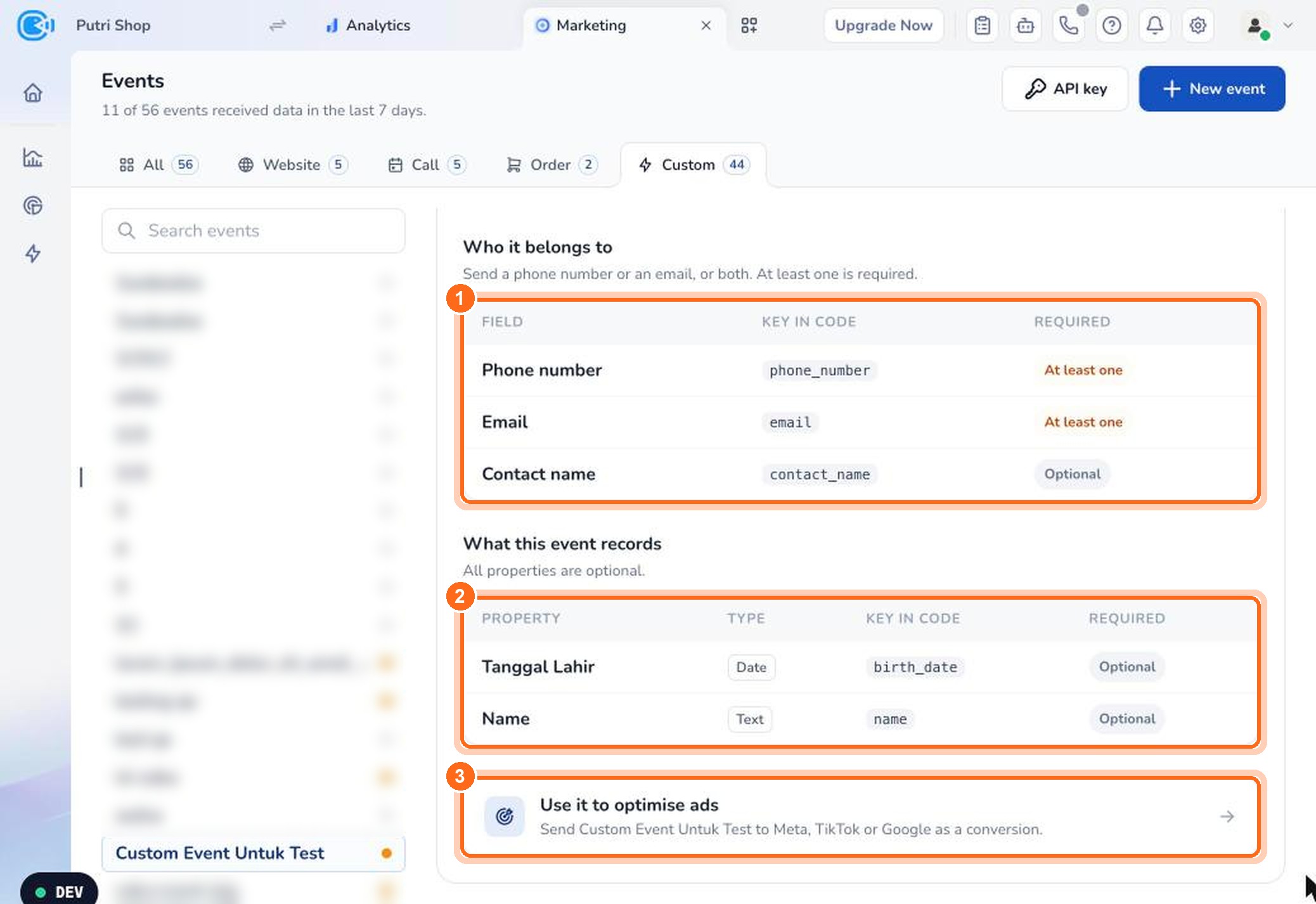Click the app logo in top-left
The width and height of the screenshot is (1316, 904).
pos(35,25)
